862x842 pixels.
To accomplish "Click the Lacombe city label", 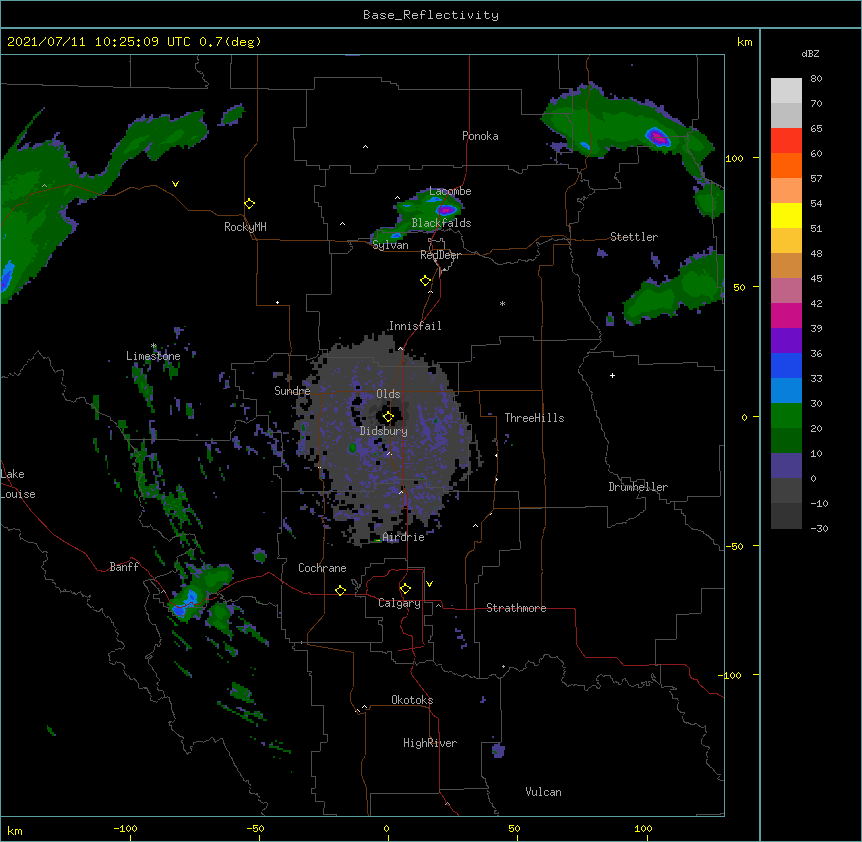I will coord(450,191).
